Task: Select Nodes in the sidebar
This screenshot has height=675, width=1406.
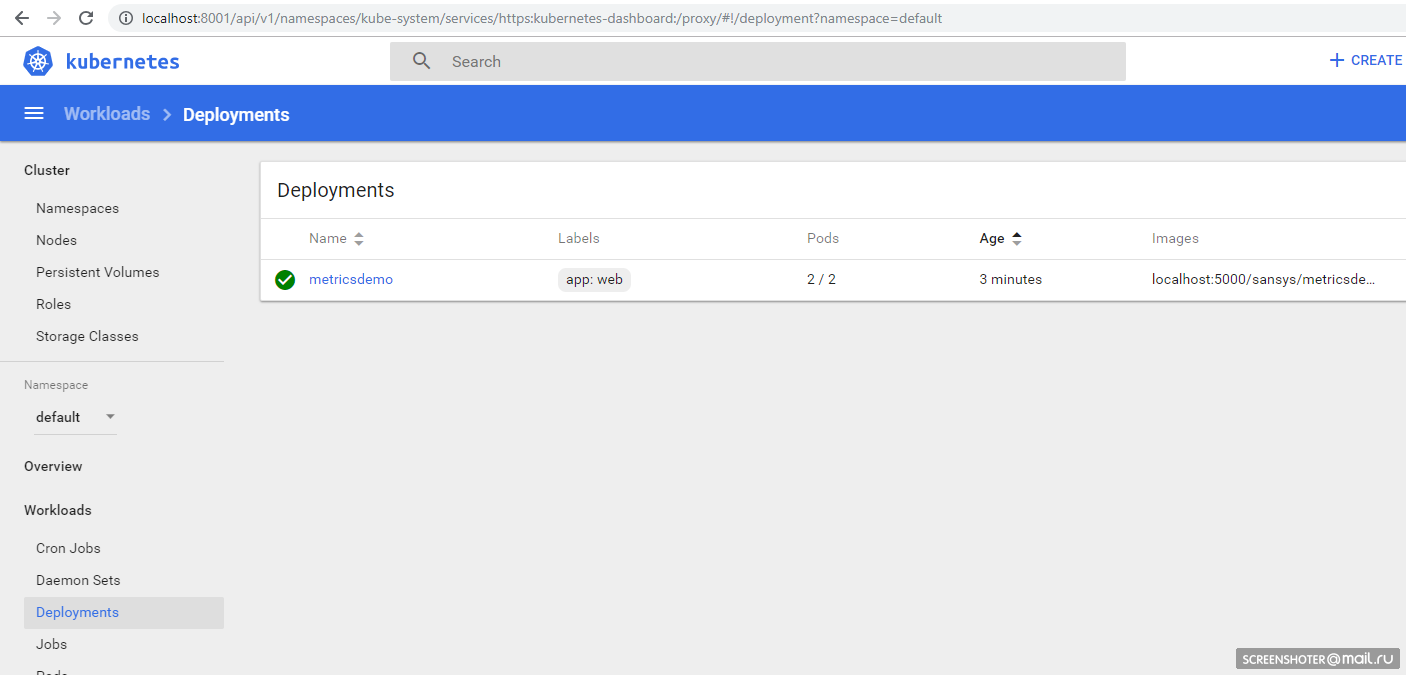Action: click(56, 240)
